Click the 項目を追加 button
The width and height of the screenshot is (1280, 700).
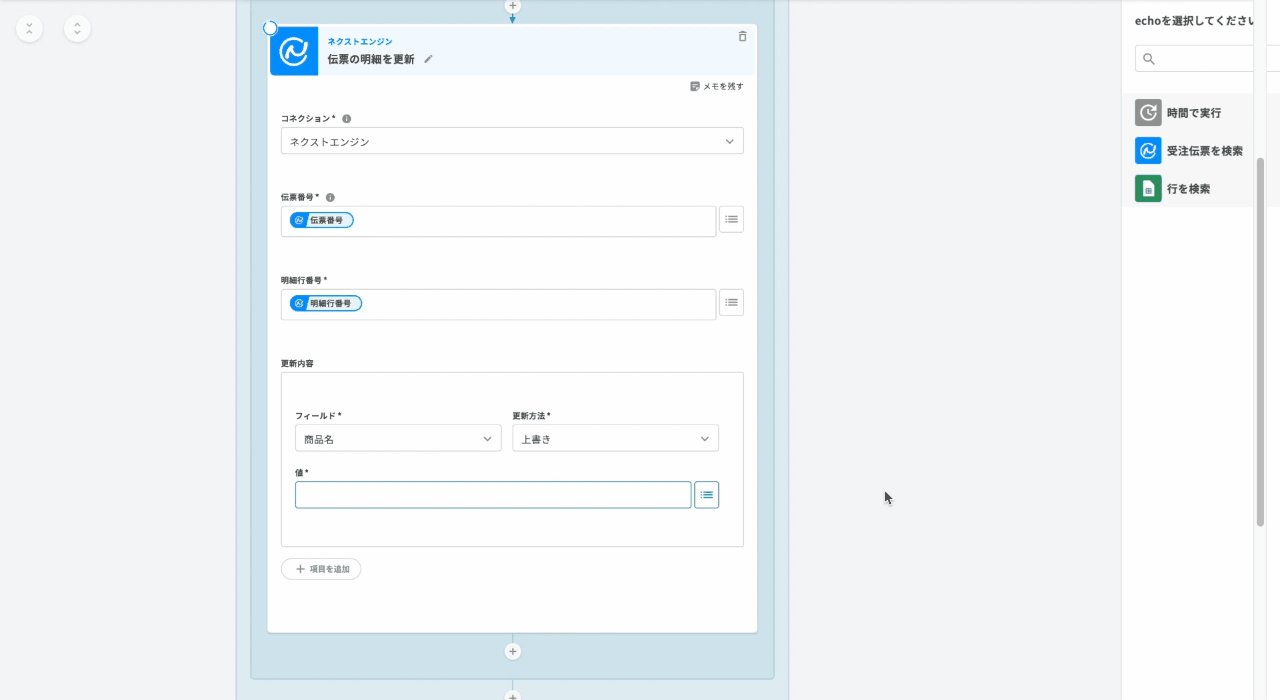[x=321, y=569]
